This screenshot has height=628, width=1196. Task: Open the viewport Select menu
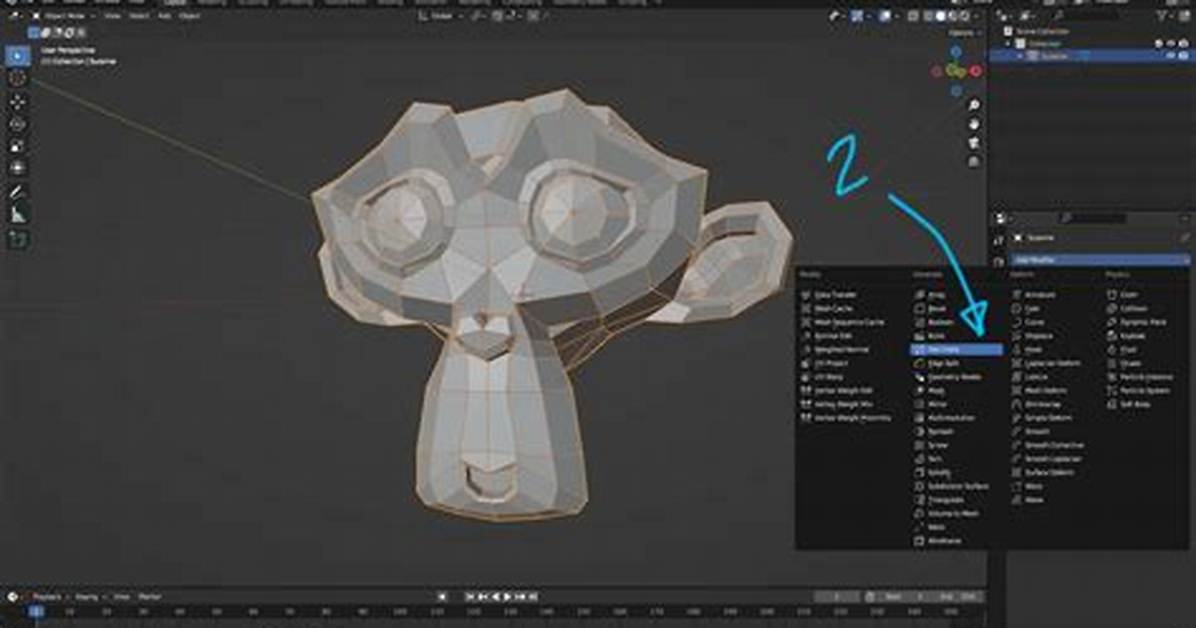[x=138, y=15]
